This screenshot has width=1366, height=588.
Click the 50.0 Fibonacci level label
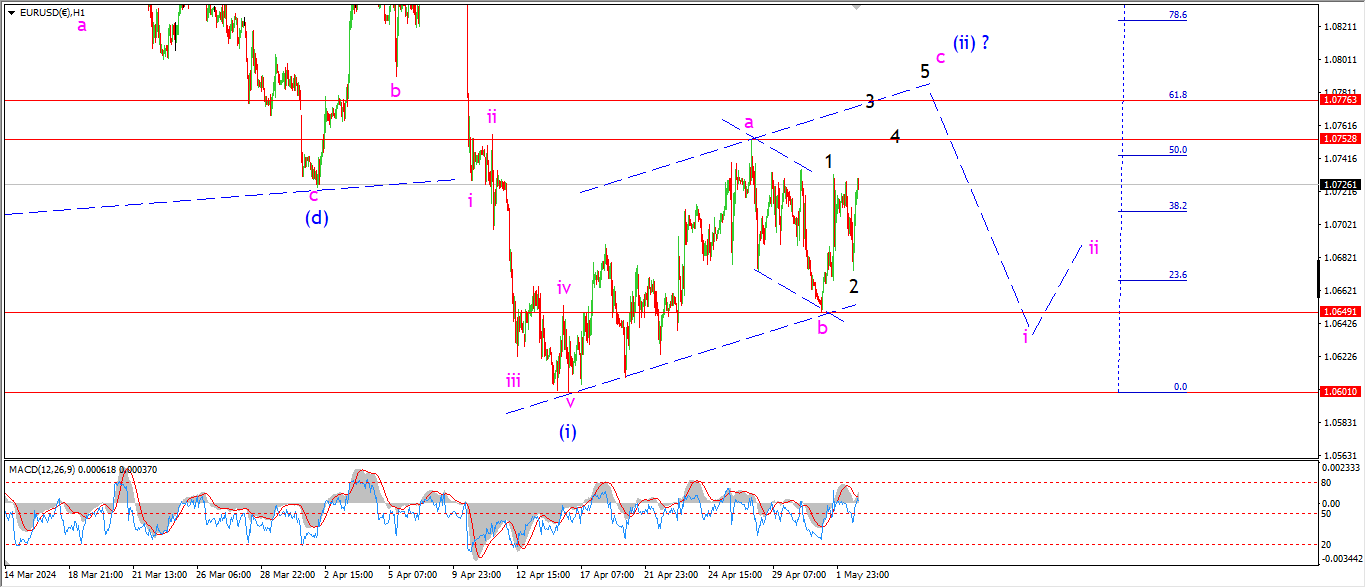point(1177,150)
